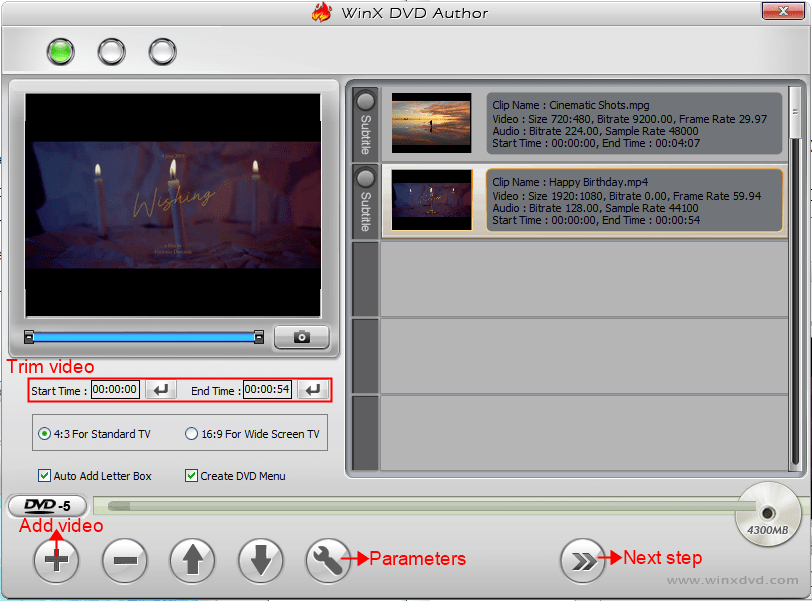Confirm Start Time with its enter arrow button
Image resolution: width=812 pixels, height=601 pixels.
[x=158, y=390]
